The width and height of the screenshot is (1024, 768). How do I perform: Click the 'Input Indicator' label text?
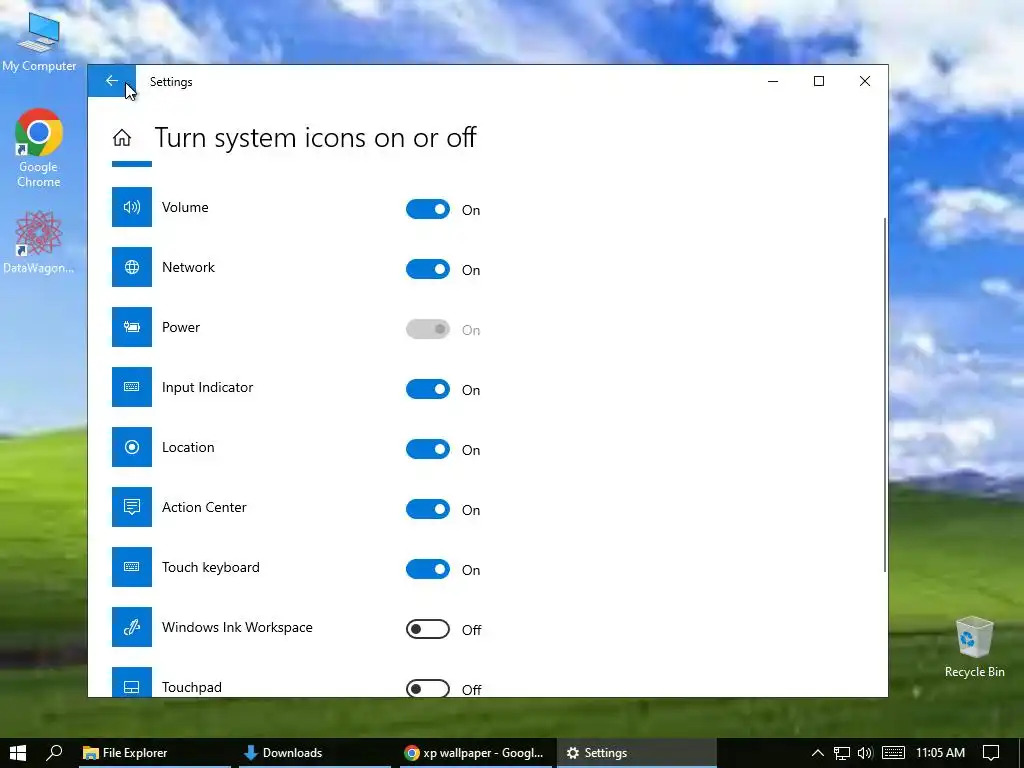[207, 387]
